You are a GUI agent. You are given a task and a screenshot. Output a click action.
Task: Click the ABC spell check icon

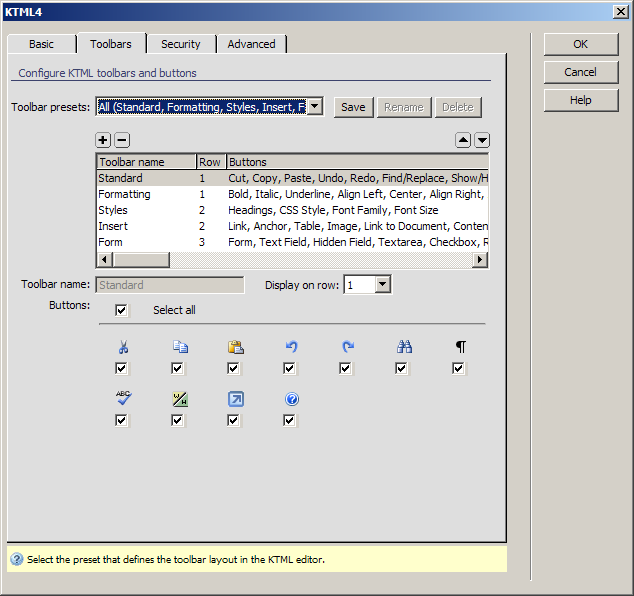123,398
